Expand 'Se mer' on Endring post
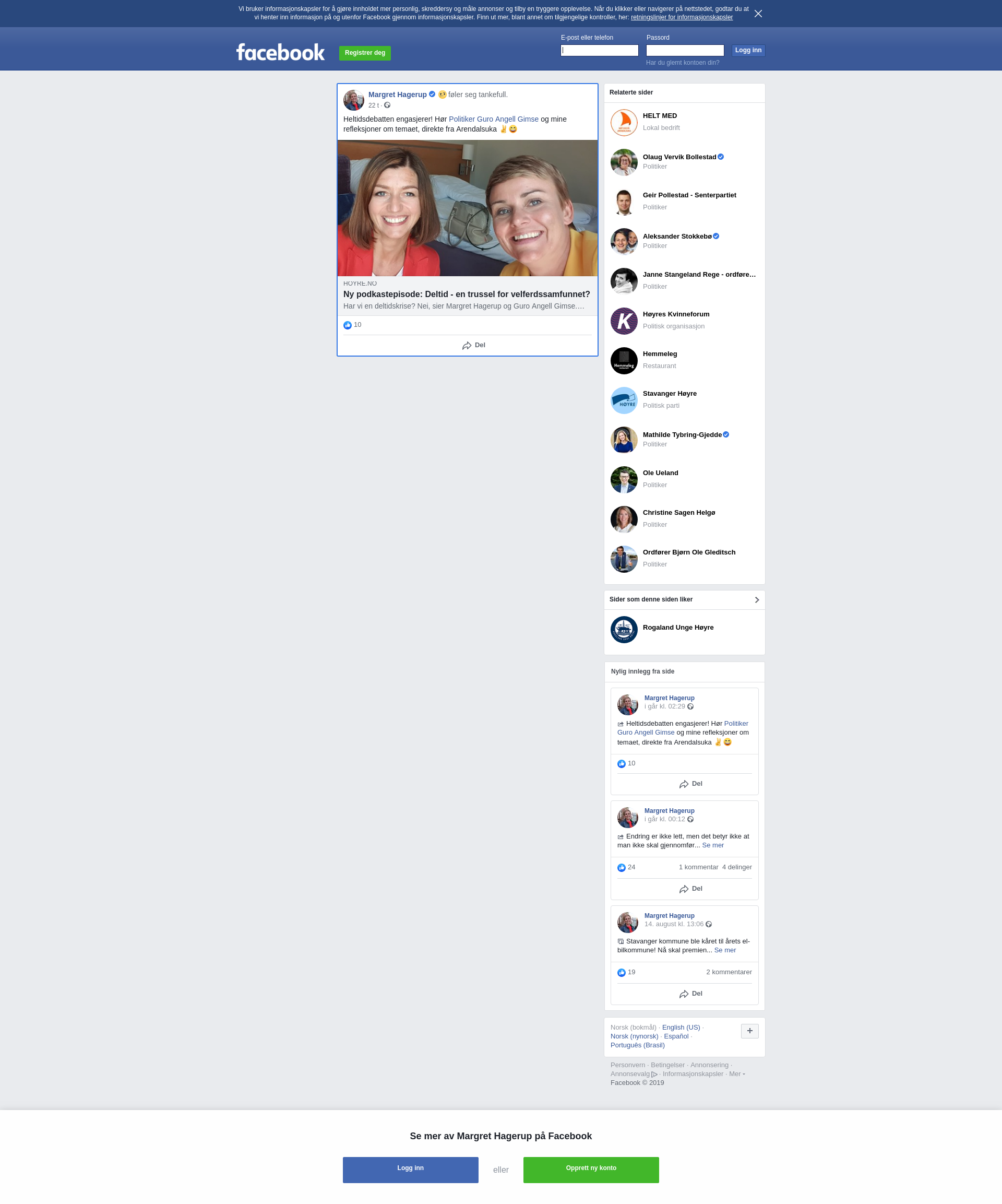This screenshot has width=1002, height=1204. pos(712,845)
